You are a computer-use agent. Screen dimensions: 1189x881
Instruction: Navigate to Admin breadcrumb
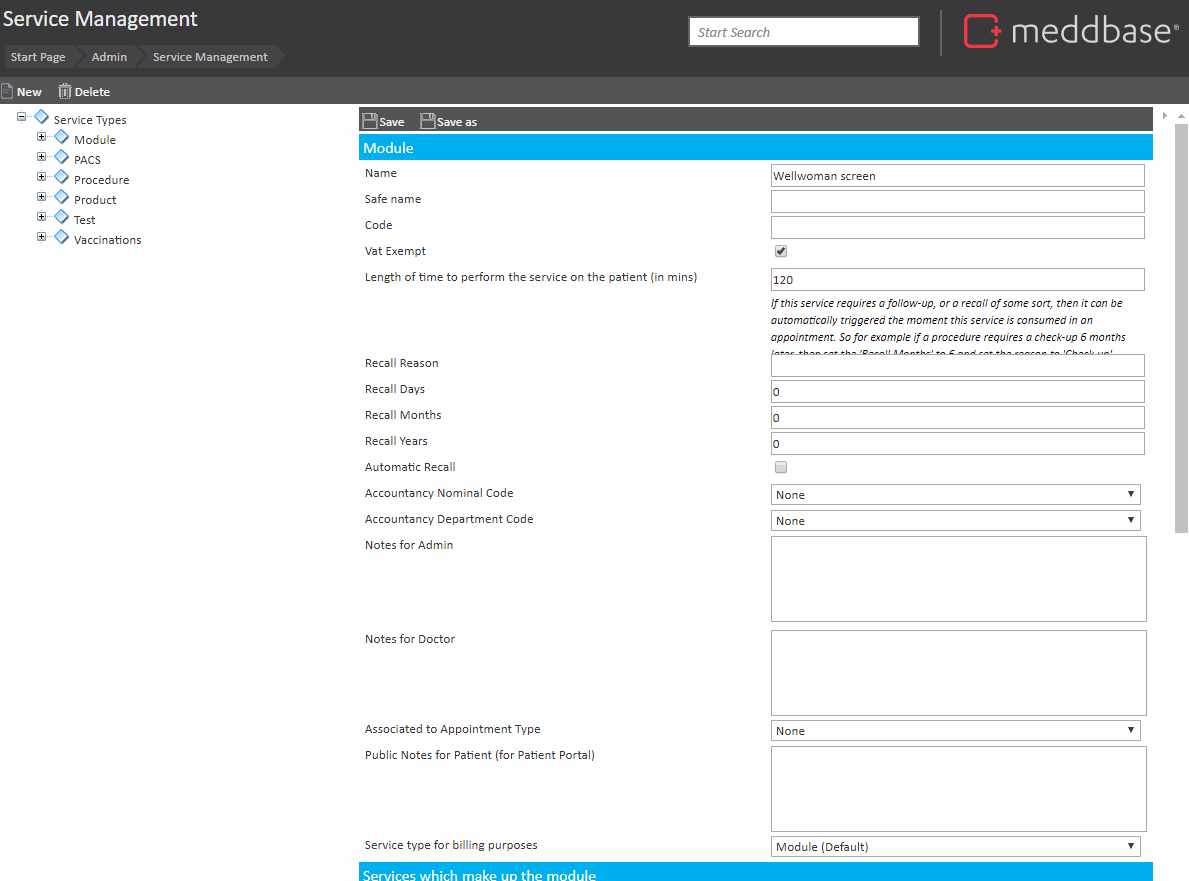click(x=109, y=57)
